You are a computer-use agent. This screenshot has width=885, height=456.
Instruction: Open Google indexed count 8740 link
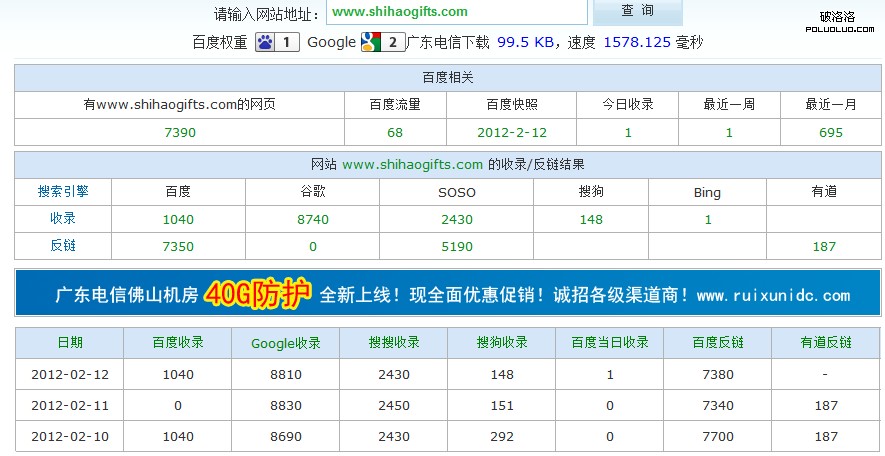click(x=312, y=219)
